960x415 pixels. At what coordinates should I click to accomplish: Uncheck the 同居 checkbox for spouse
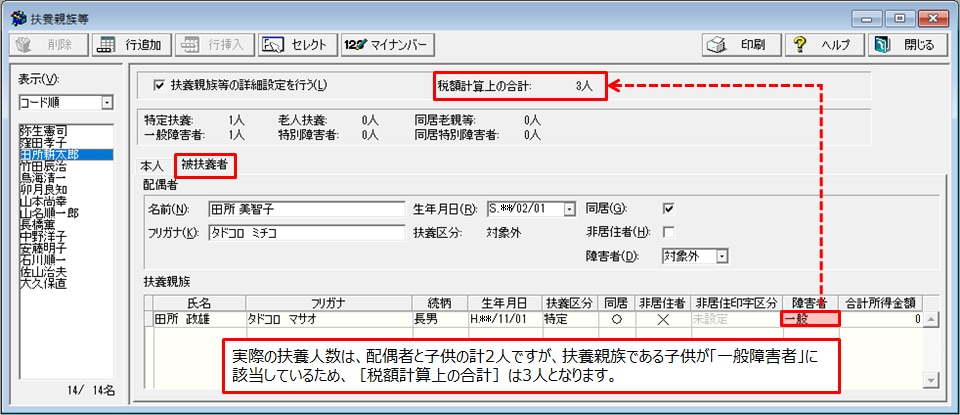point(669,209)
